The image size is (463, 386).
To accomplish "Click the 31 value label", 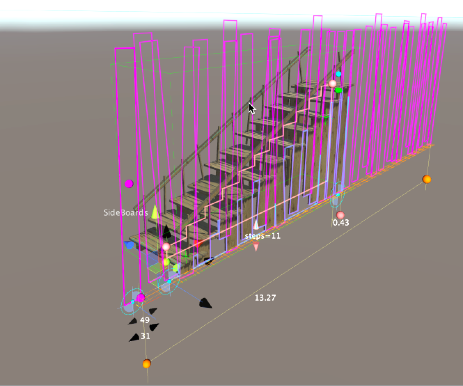I will coord(145,336).
